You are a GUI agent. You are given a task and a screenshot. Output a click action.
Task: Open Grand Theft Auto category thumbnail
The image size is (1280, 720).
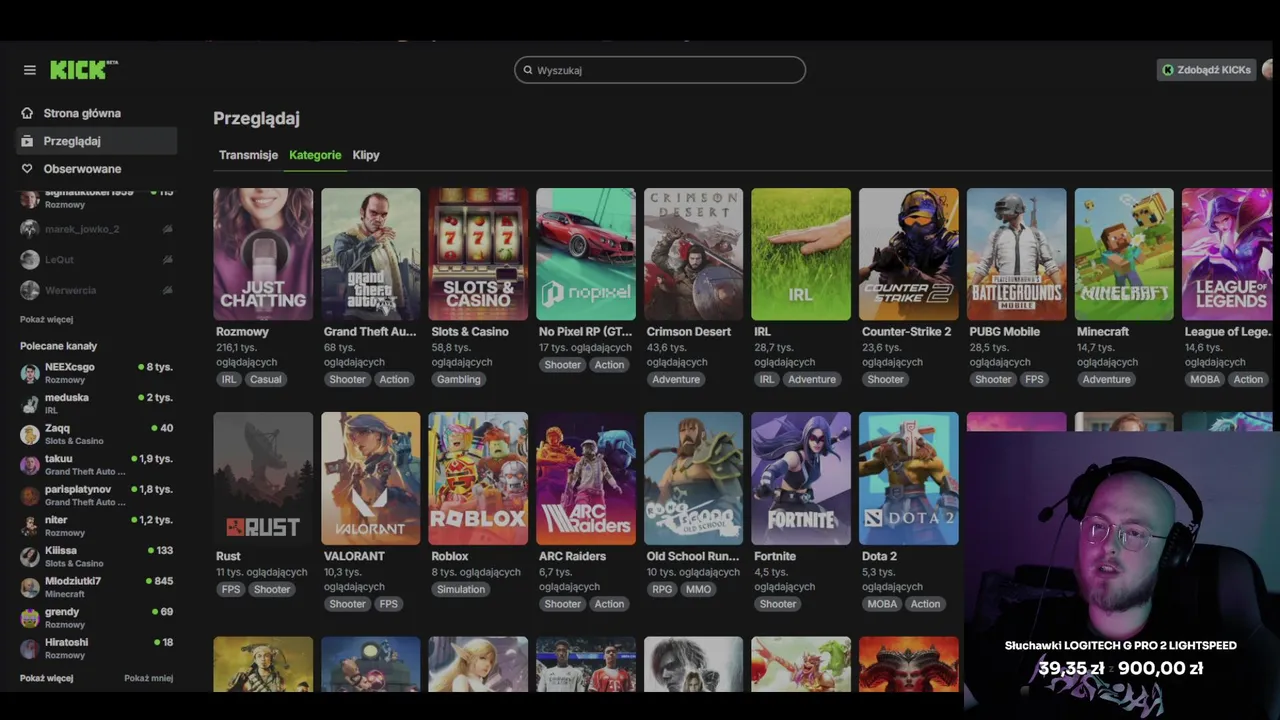(x=371, y=254)
